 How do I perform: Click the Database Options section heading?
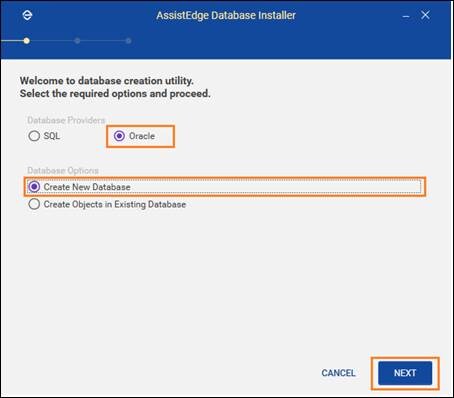[63, 171]
